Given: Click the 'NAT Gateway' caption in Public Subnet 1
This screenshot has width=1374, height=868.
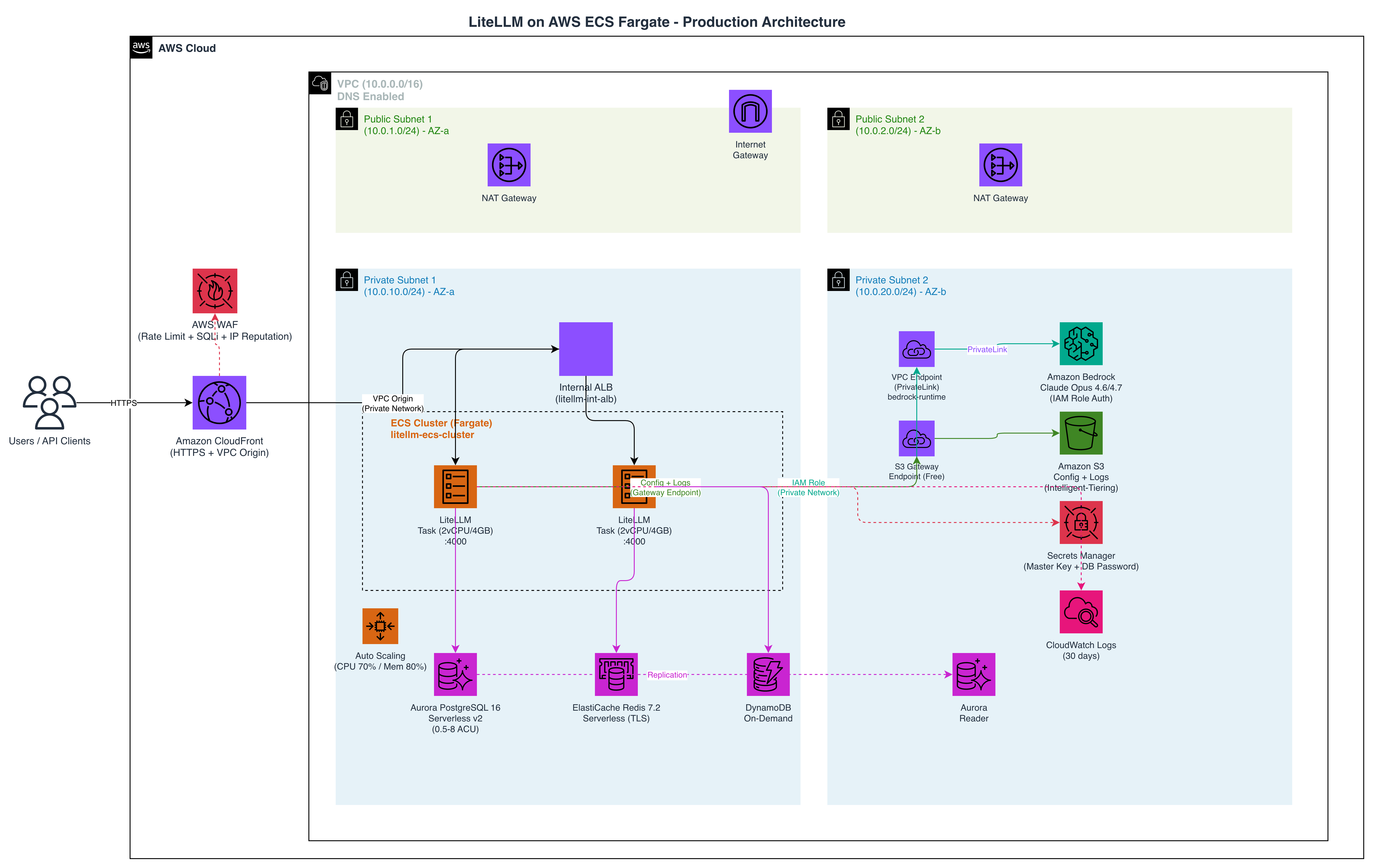Looking at the screenshot, I should click(x=508, y=198).
